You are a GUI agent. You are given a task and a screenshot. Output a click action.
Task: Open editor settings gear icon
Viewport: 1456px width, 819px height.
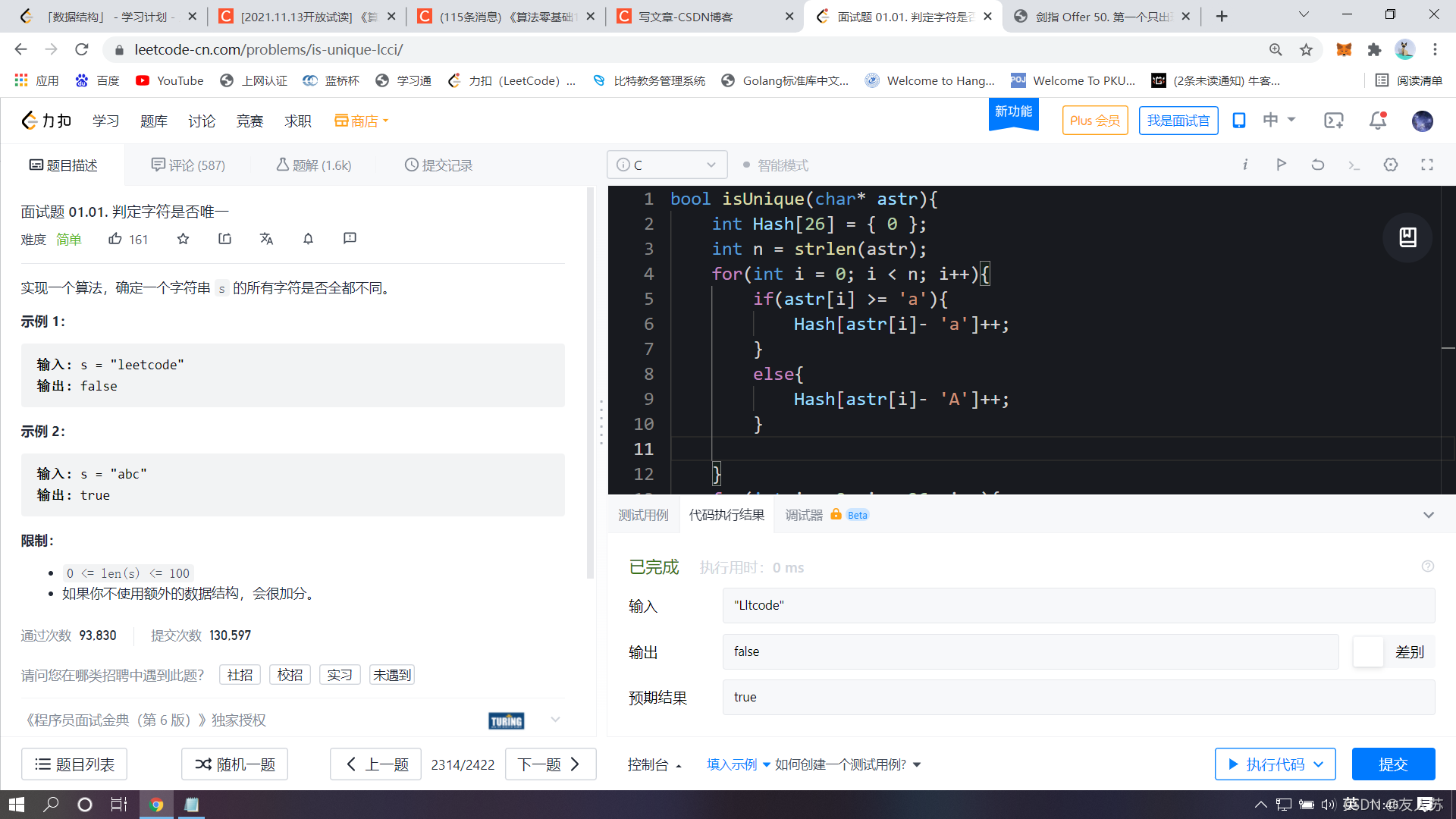click(1391, 165)
